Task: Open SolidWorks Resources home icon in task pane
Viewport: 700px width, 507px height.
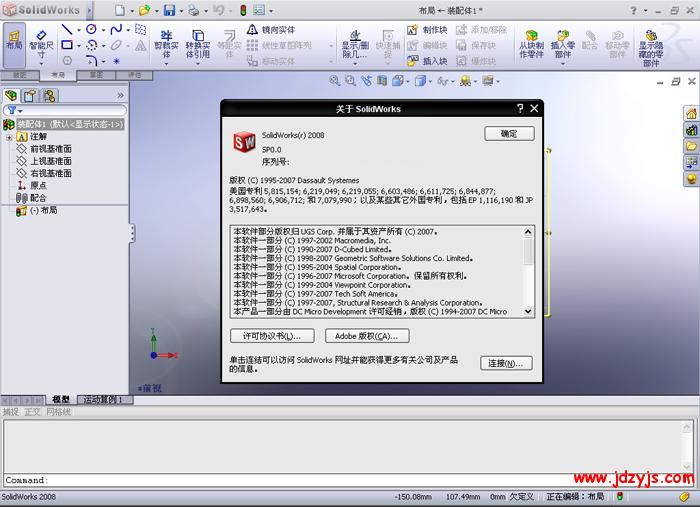Action: pyautogui.click(x=692, y=113)
